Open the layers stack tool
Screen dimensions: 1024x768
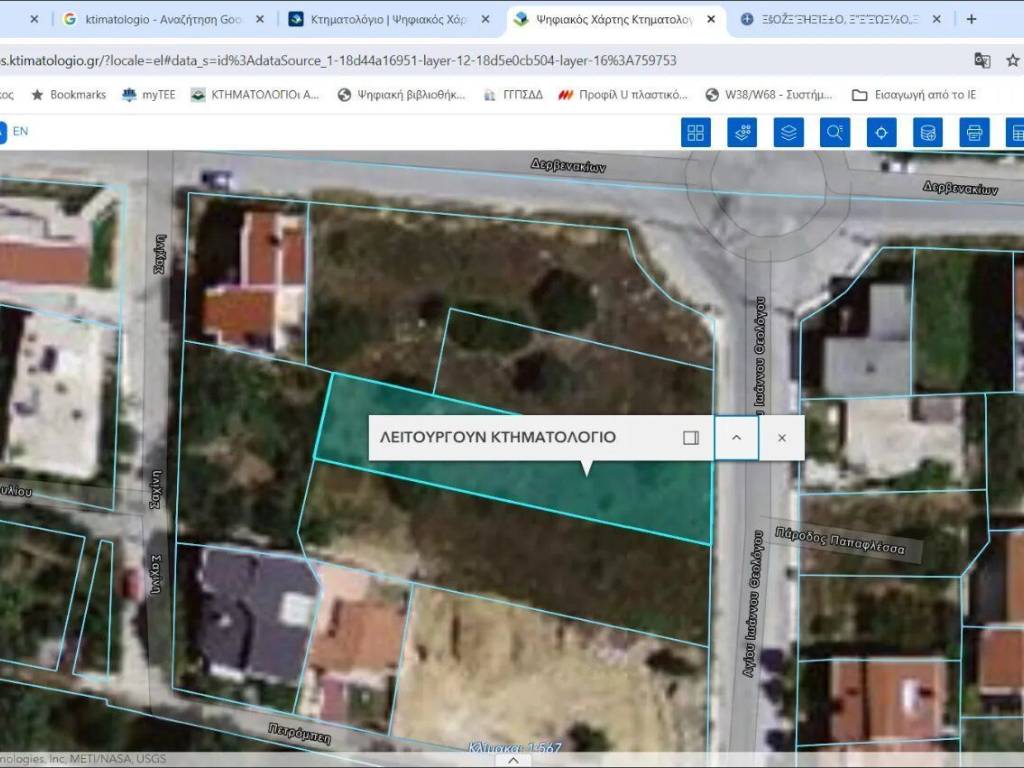click(x=789, y=132)
